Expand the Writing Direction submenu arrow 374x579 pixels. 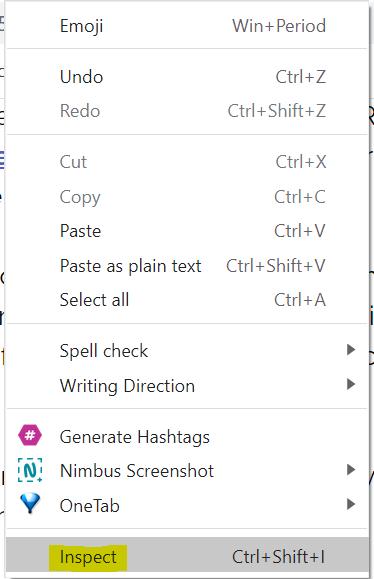click(351, 384)
